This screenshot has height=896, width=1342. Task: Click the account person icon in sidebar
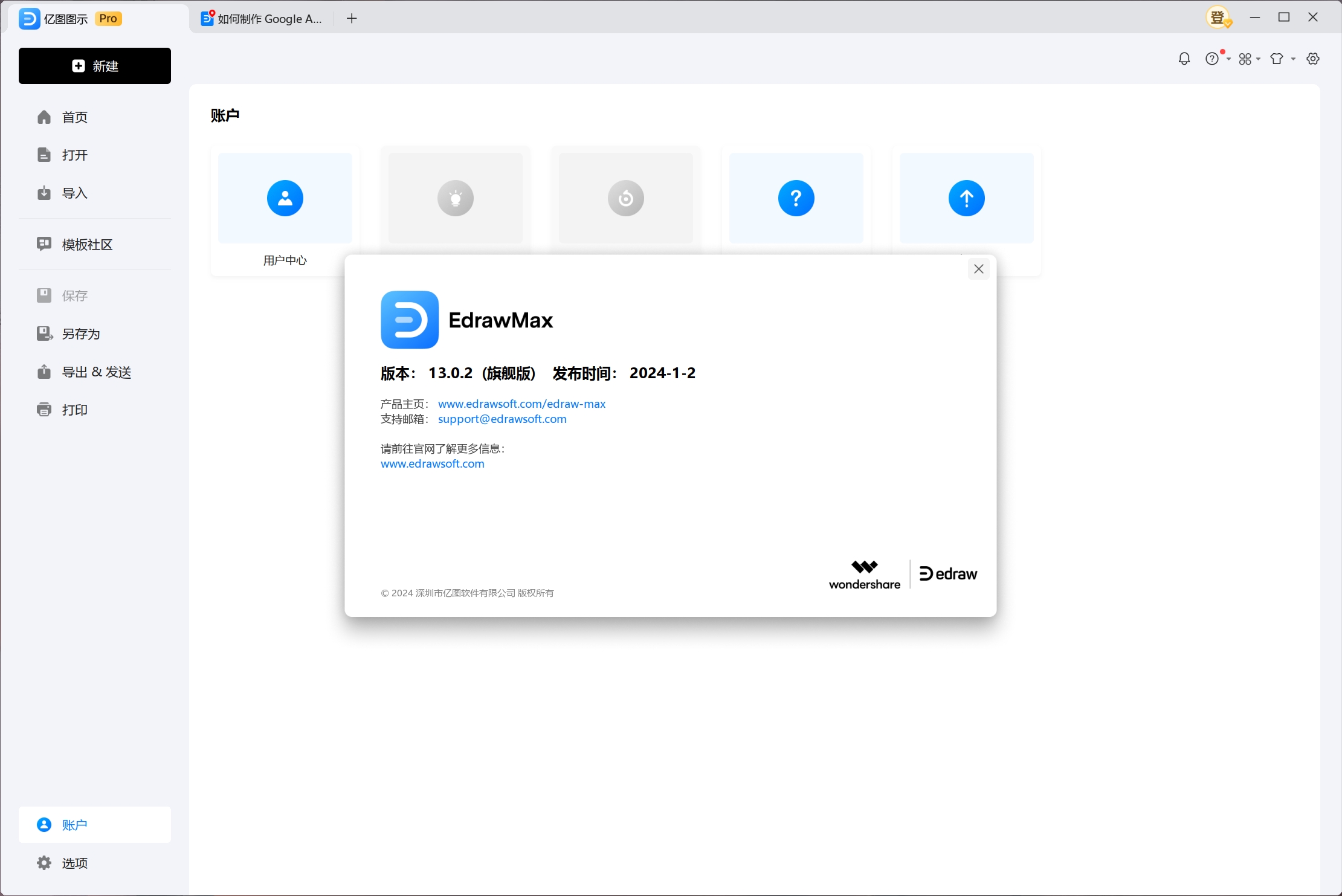click(x=44, y=825)
